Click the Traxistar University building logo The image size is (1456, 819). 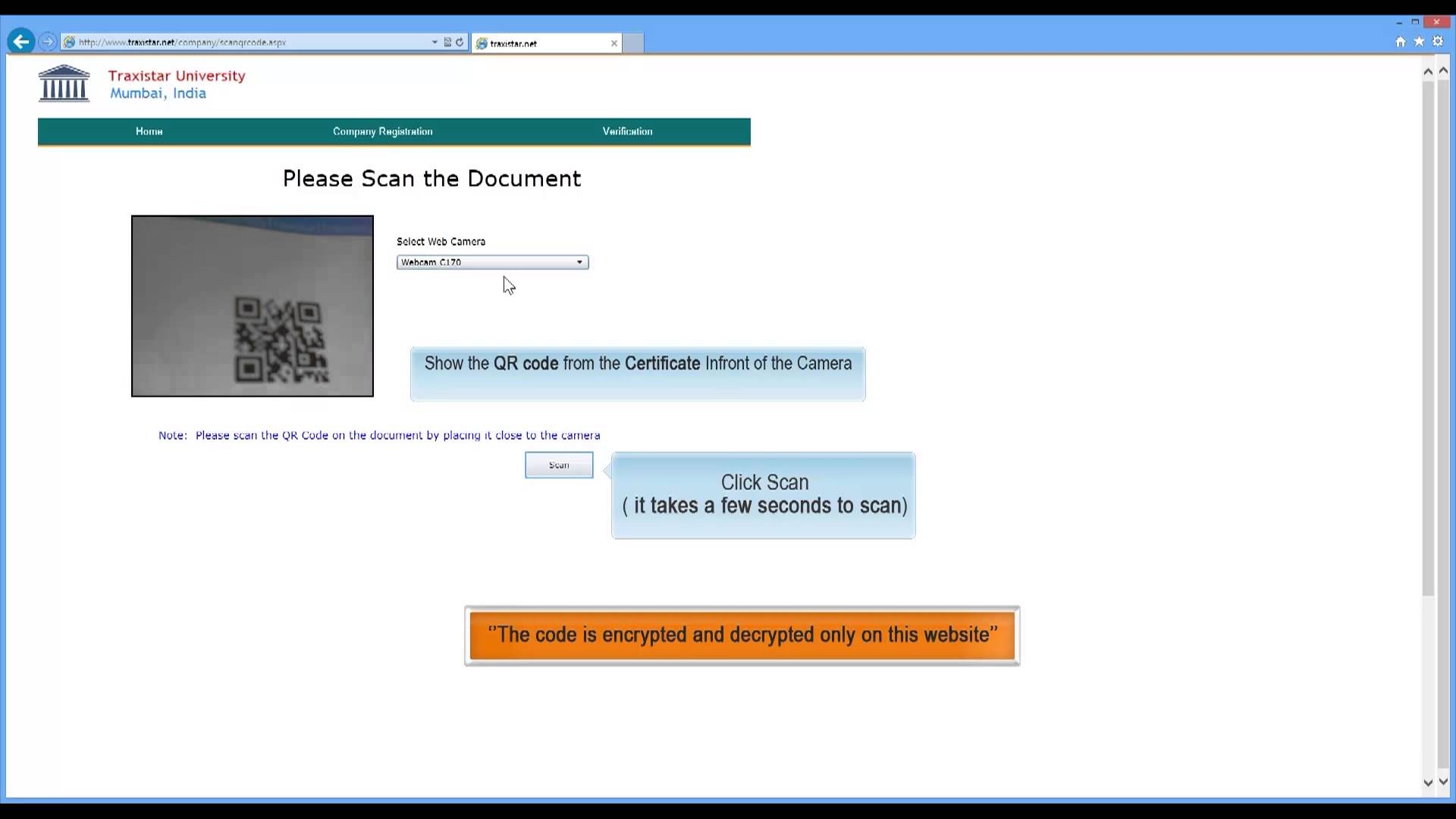(64, 83)
